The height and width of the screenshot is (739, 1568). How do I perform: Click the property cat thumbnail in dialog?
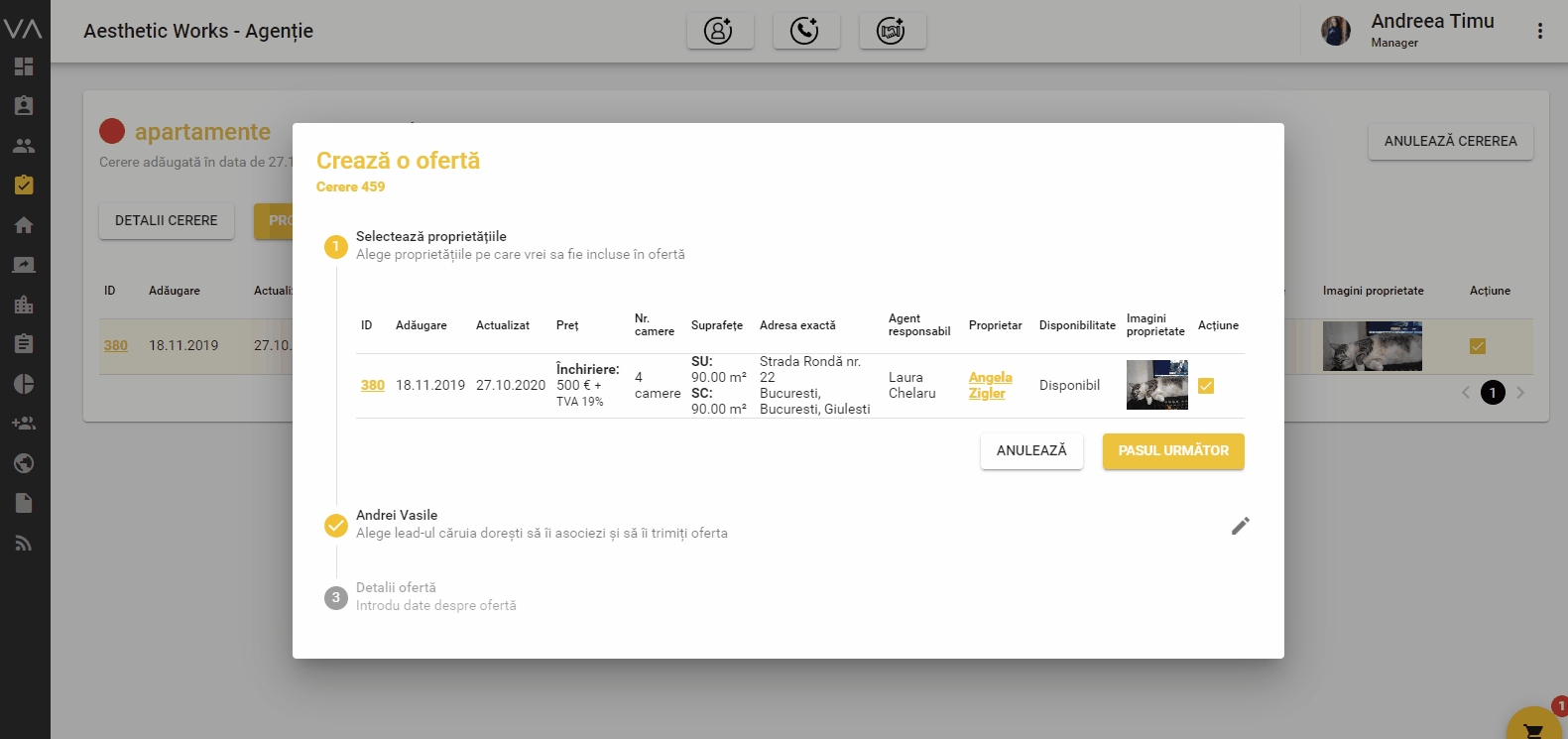click(1156, 385)
